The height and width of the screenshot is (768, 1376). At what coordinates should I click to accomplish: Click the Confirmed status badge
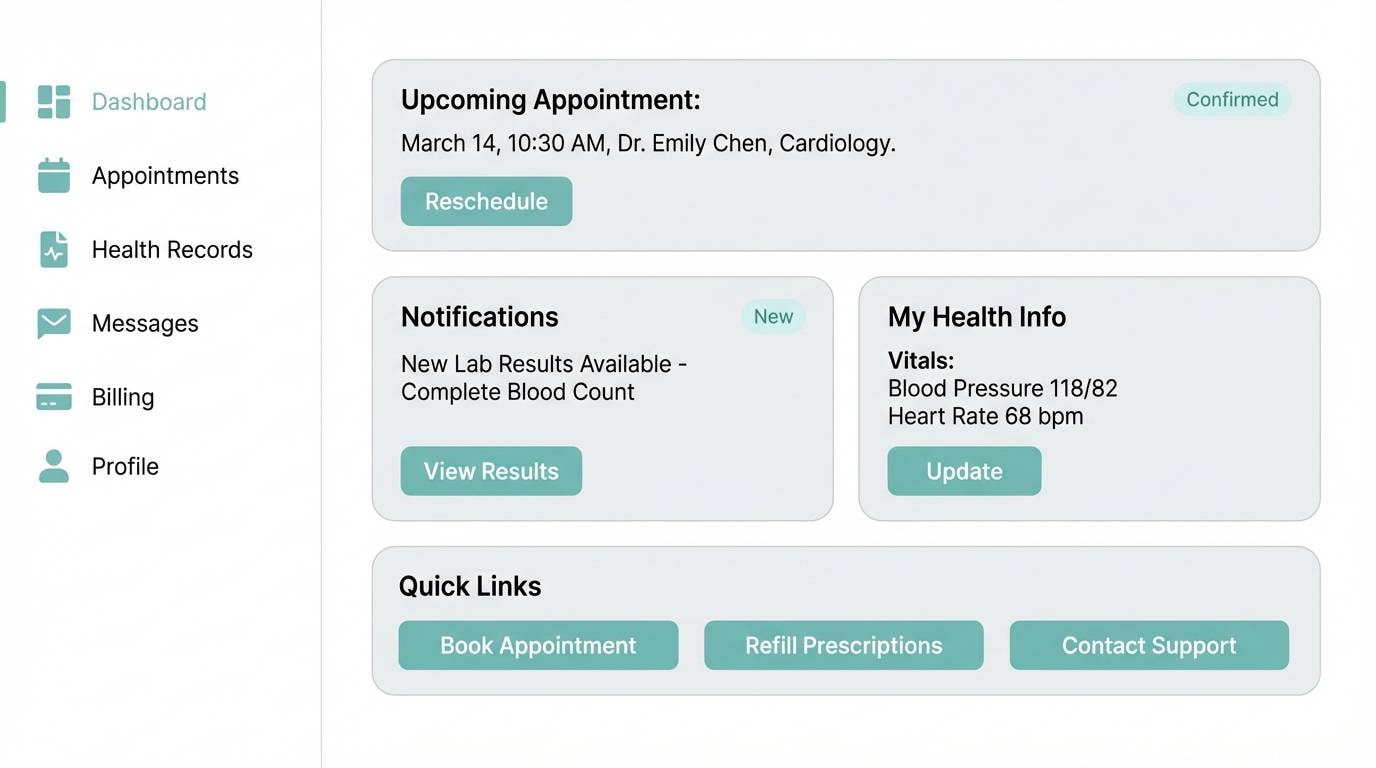click(1232, 99)
